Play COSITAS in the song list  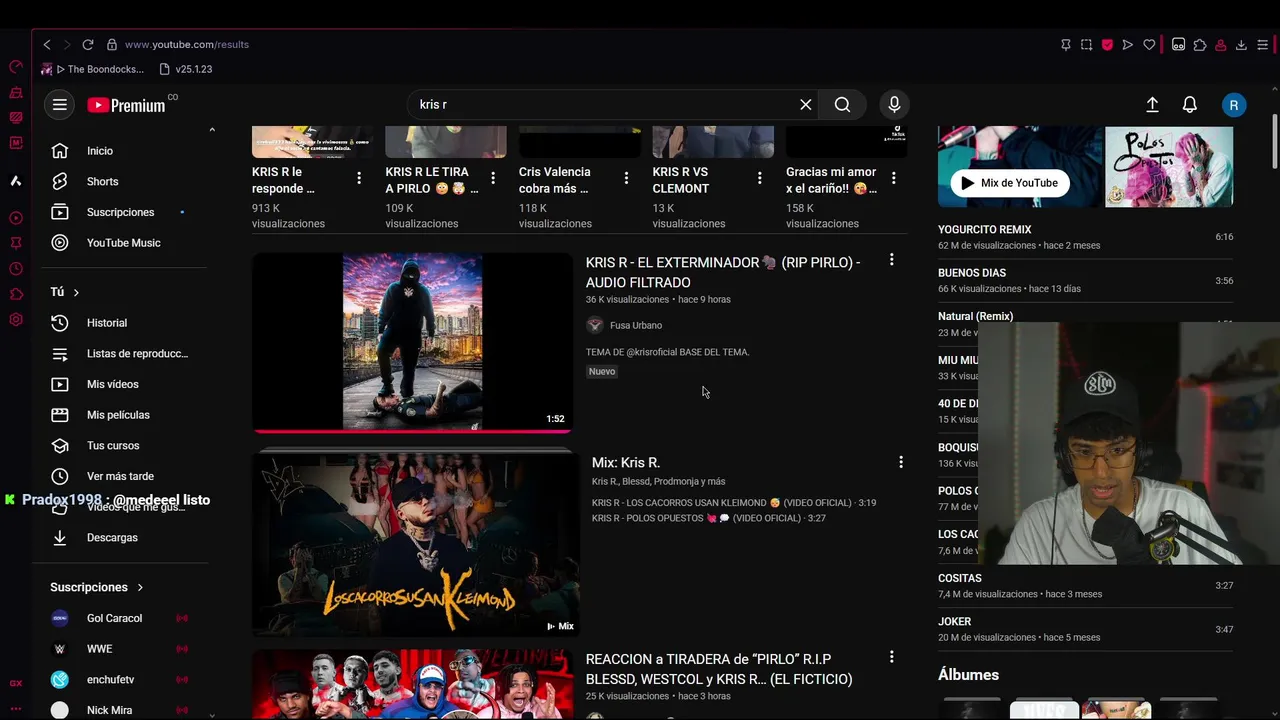pyautogui.click(x=1085, y=585)
